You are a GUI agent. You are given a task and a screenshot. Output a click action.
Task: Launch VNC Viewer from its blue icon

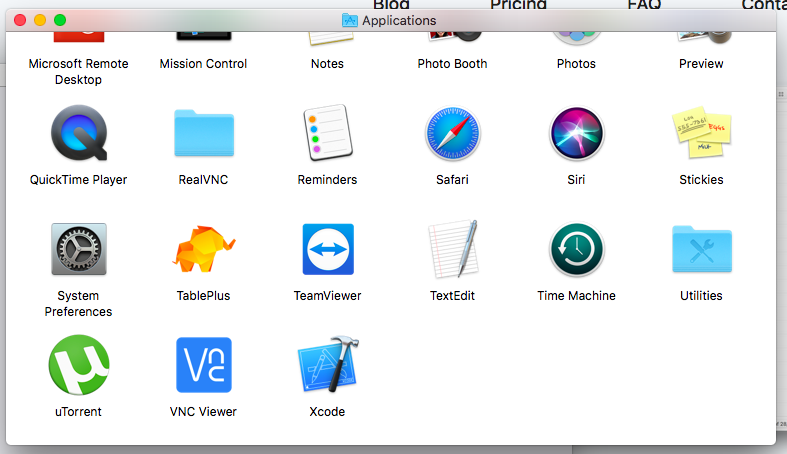tap(204, 365)
